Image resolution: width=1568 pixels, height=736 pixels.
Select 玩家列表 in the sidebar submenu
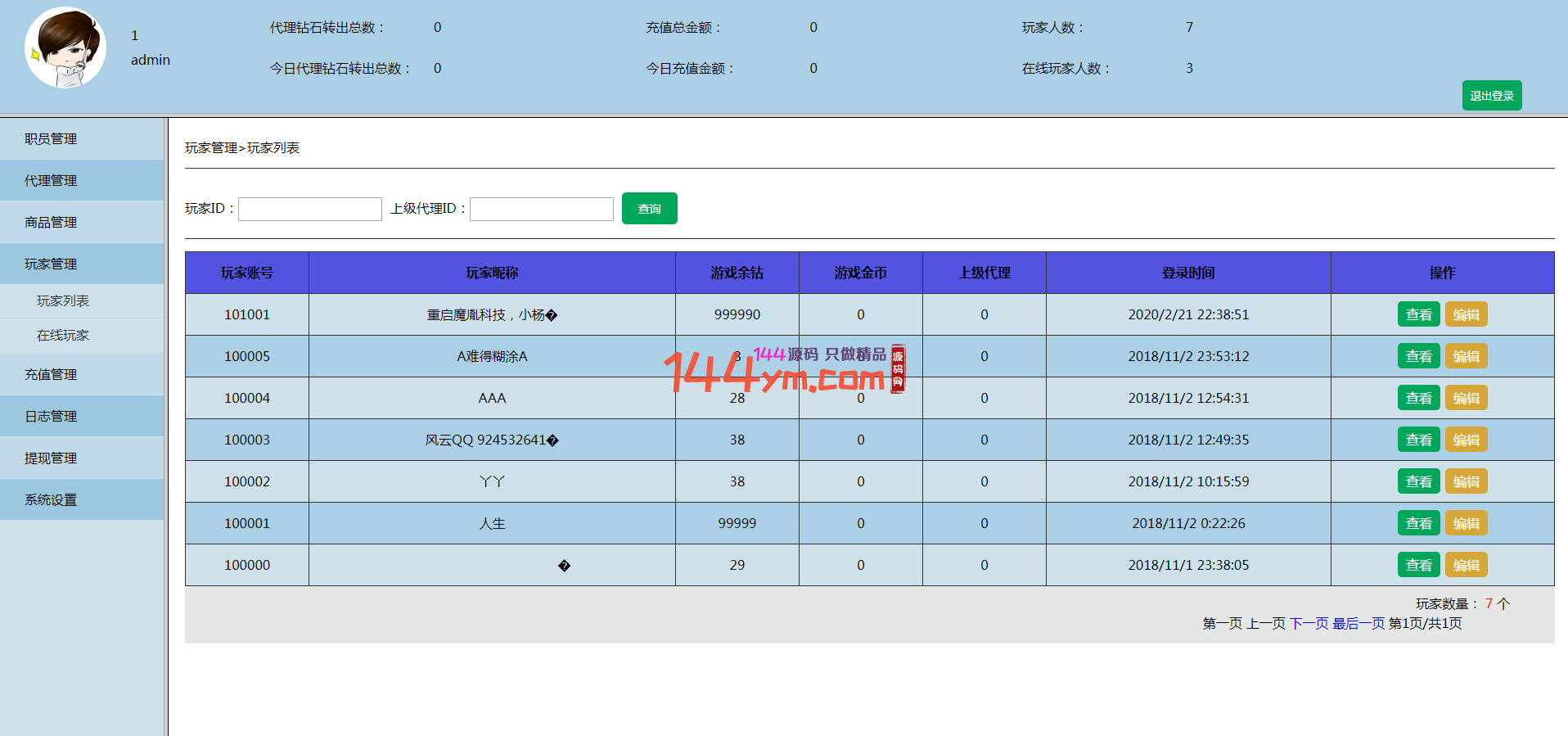63,301
